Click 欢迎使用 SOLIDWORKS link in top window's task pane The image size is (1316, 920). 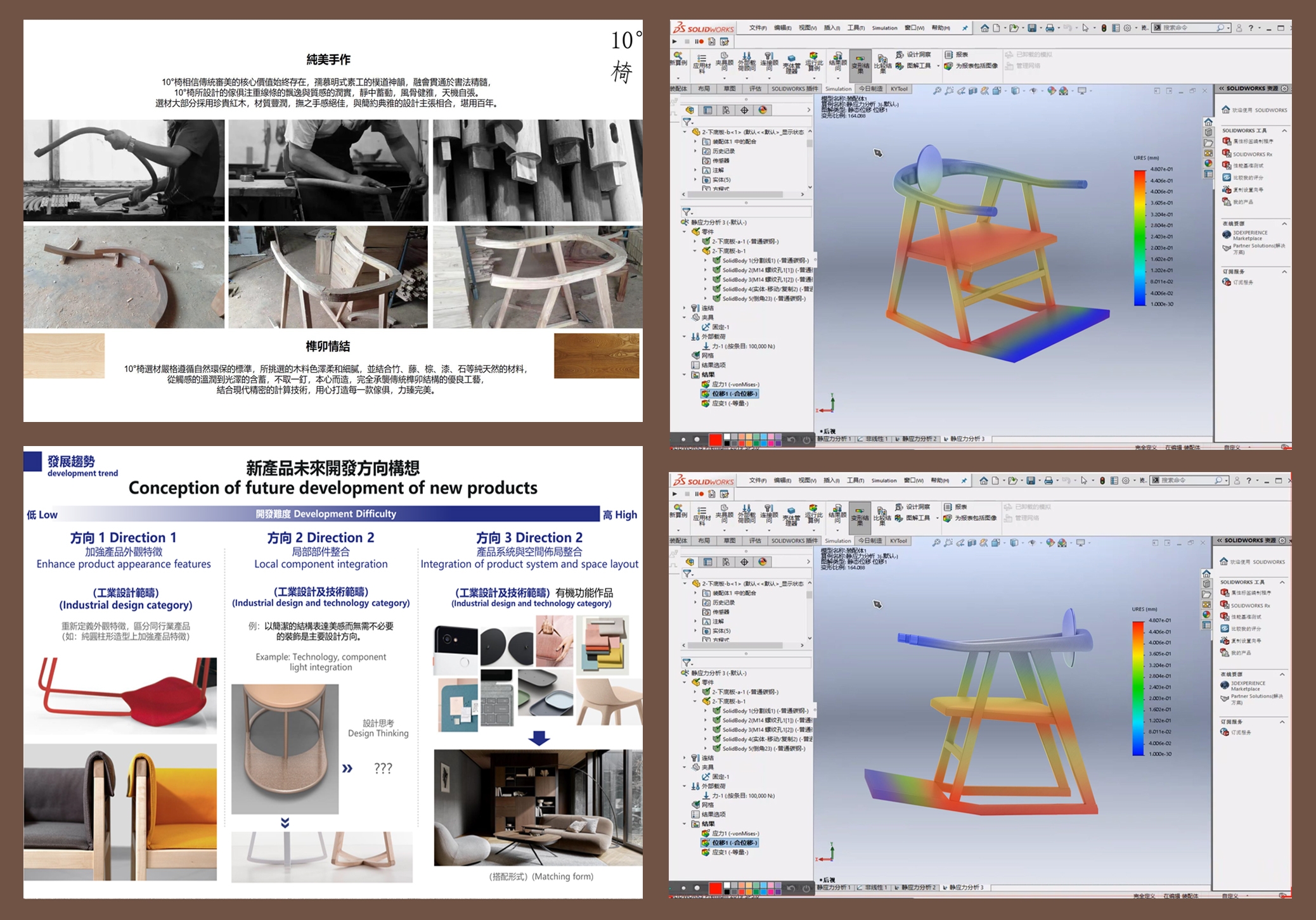(x=1258, y=110)
